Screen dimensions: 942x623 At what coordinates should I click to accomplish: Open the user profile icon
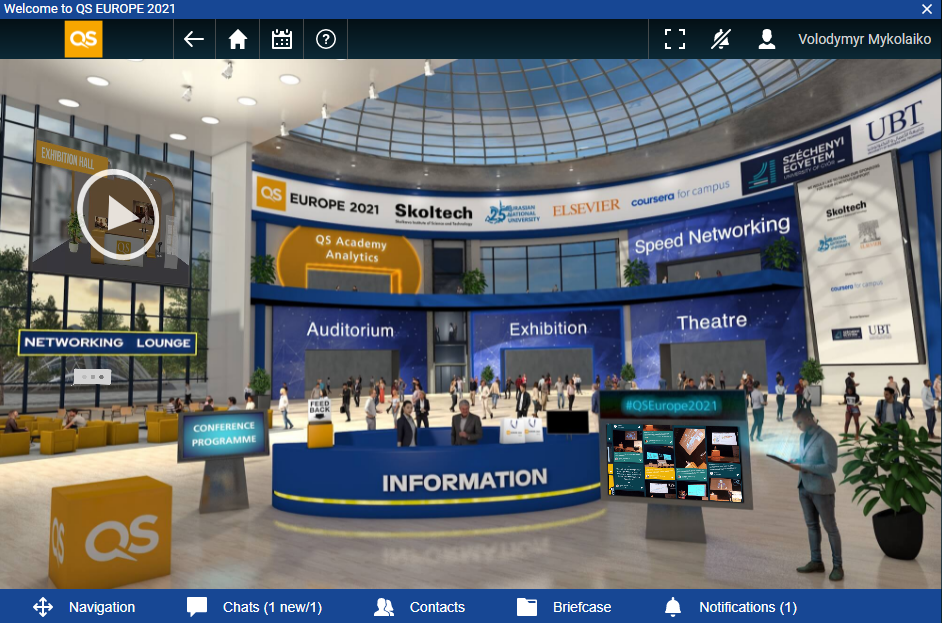[767, 39]
